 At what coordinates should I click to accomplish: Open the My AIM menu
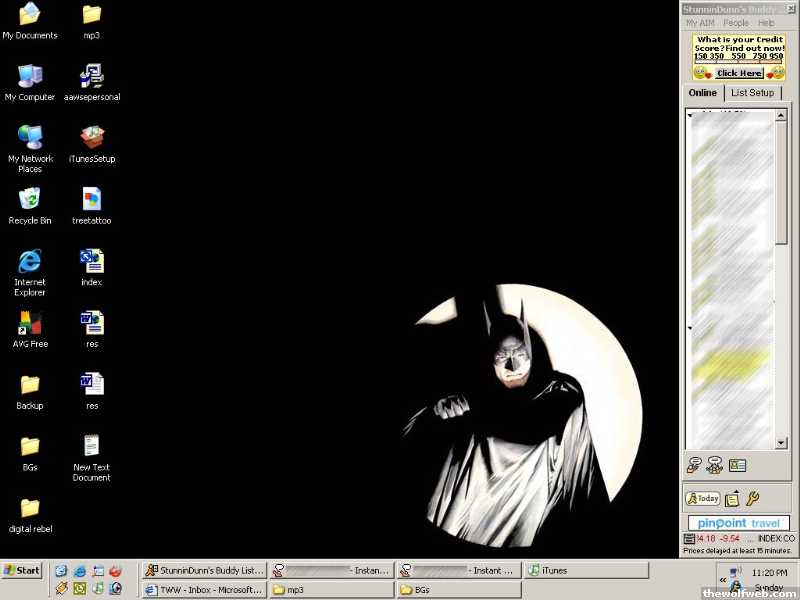pos(700,23)
